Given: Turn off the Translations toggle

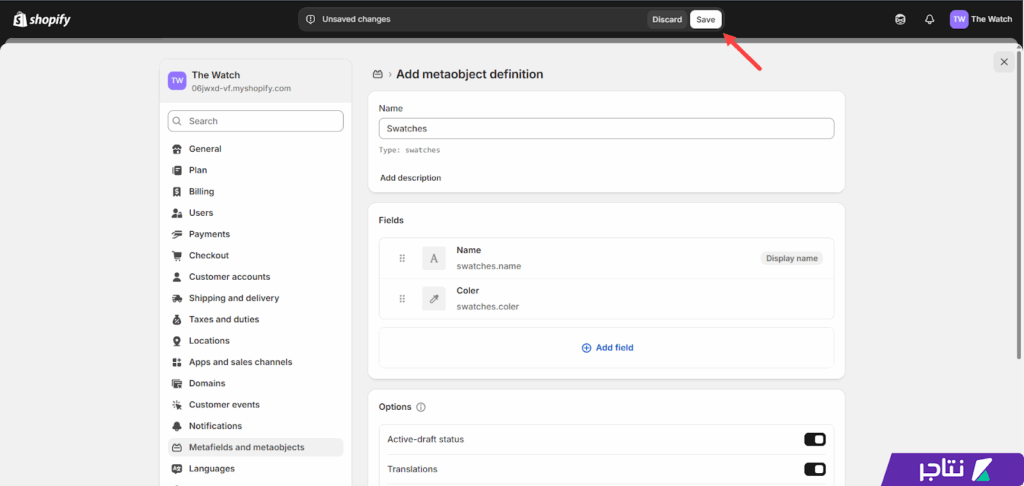Looking at the screenshot, I should [x=814, y=469].
